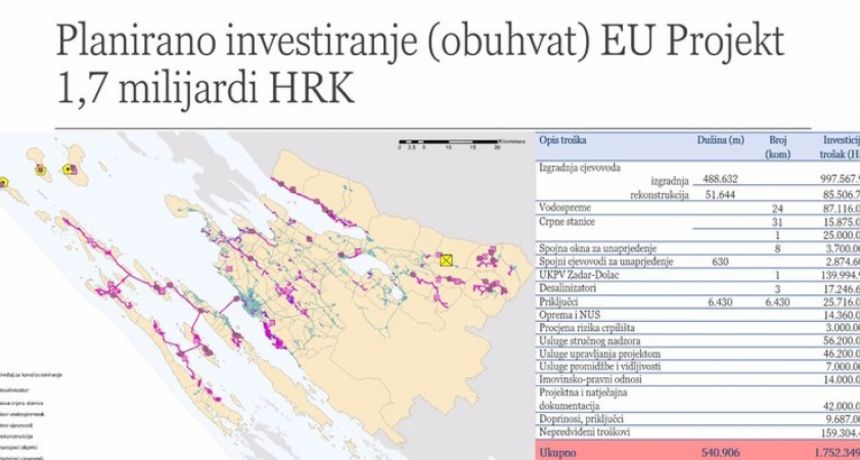860x460 pixels.
Task: Select 'Projektna i natječajna dokumentacija' row label
Action: tap(583, 400)
